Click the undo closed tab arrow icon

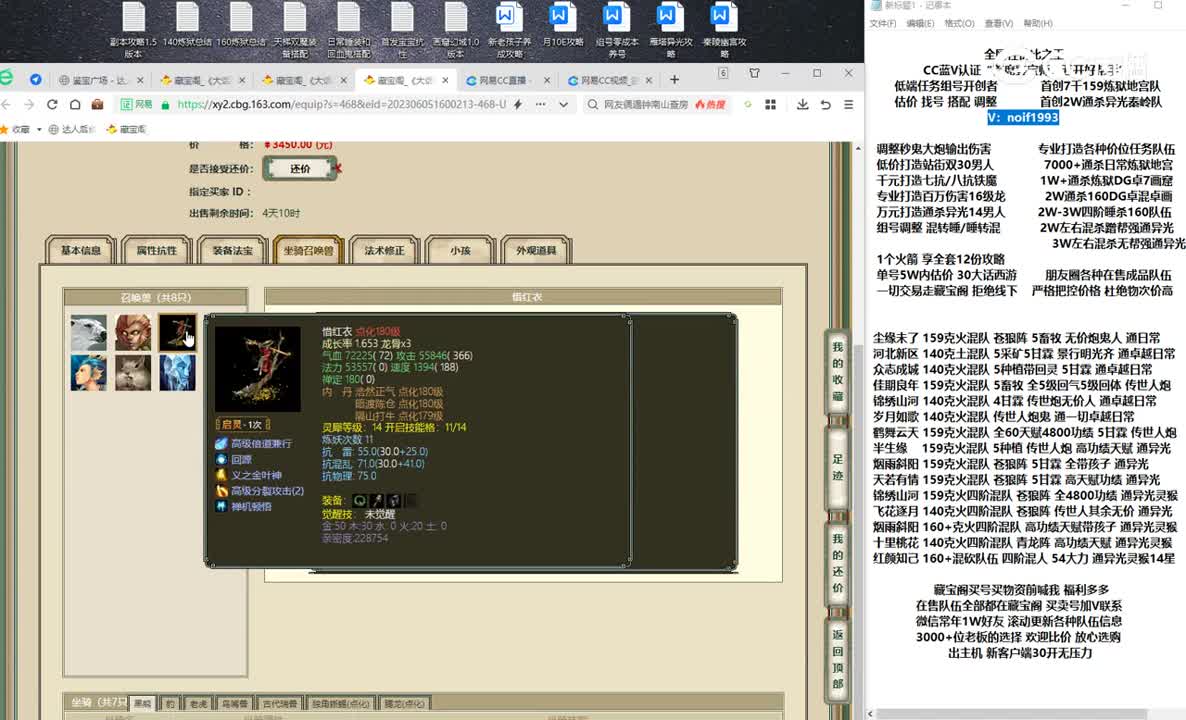[825, 104]
